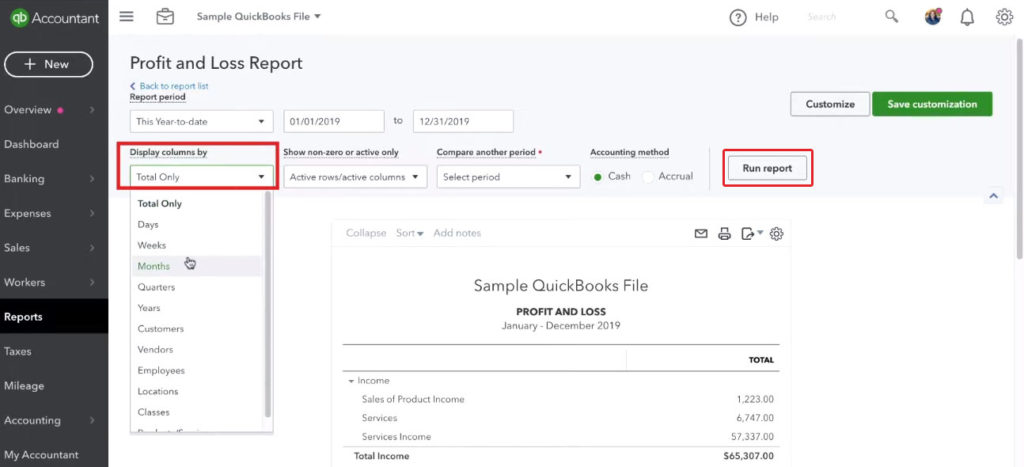The height and width of the screenshot is (467, 1024).
Task: Open the Display columns by dropdown
Action: tap(201, 177)
